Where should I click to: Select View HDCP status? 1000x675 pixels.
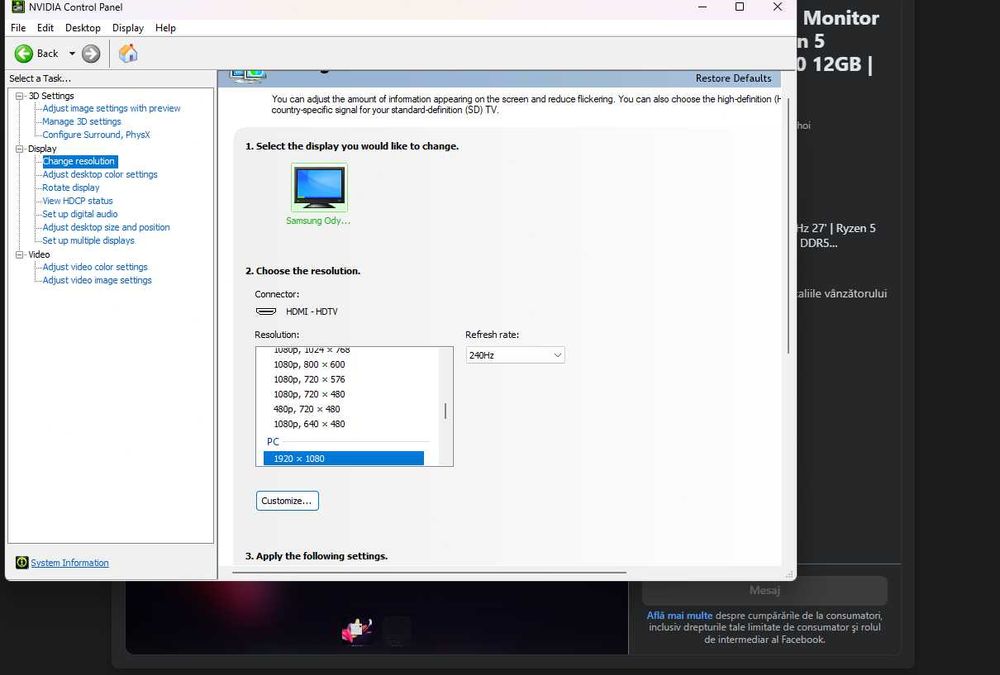coord(77,201)
